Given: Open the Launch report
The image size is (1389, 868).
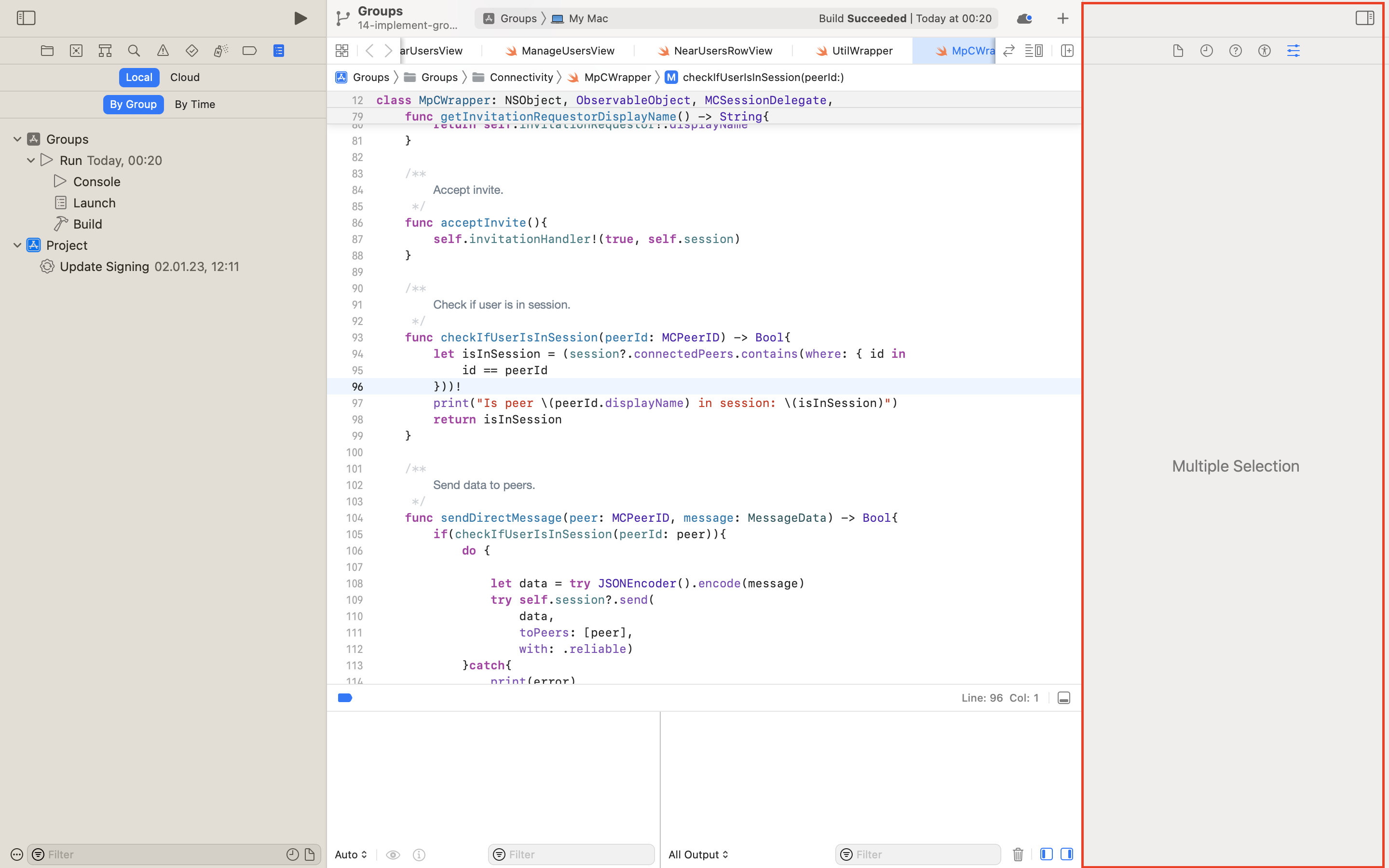Looking at the screenshot, I should tap(94, 203).
